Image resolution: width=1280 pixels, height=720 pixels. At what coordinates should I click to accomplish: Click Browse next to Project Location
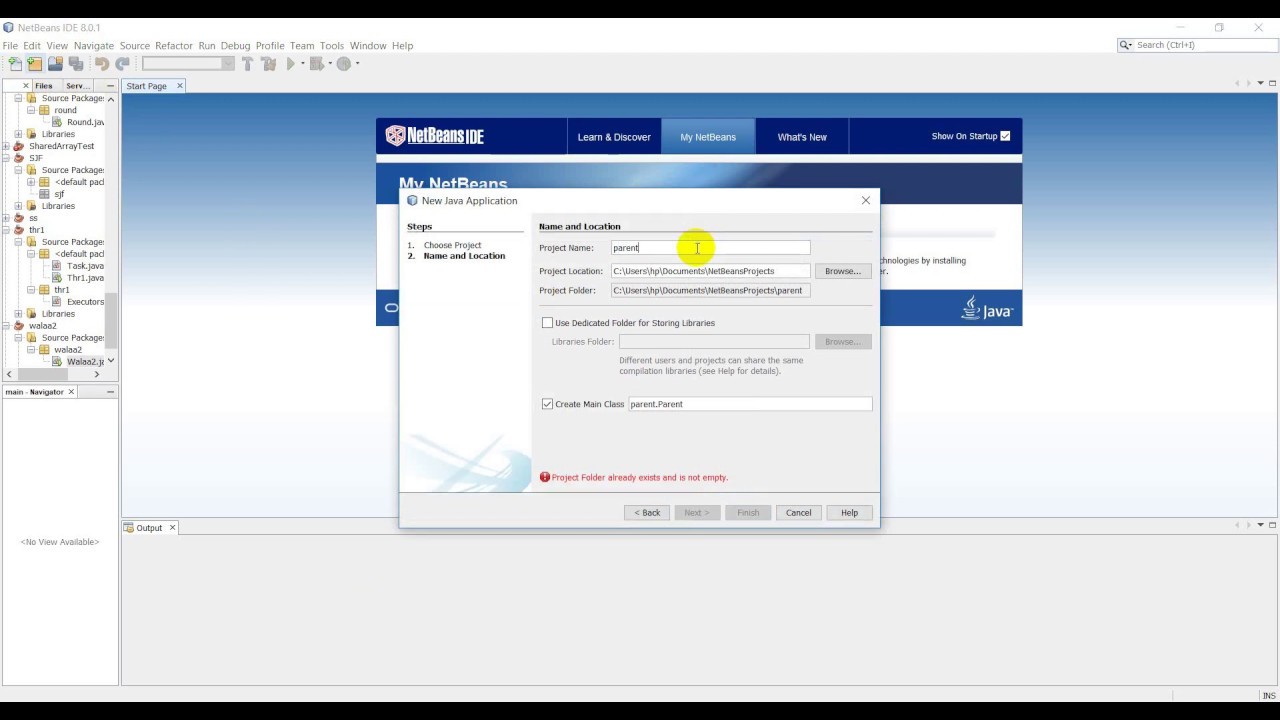843,271
